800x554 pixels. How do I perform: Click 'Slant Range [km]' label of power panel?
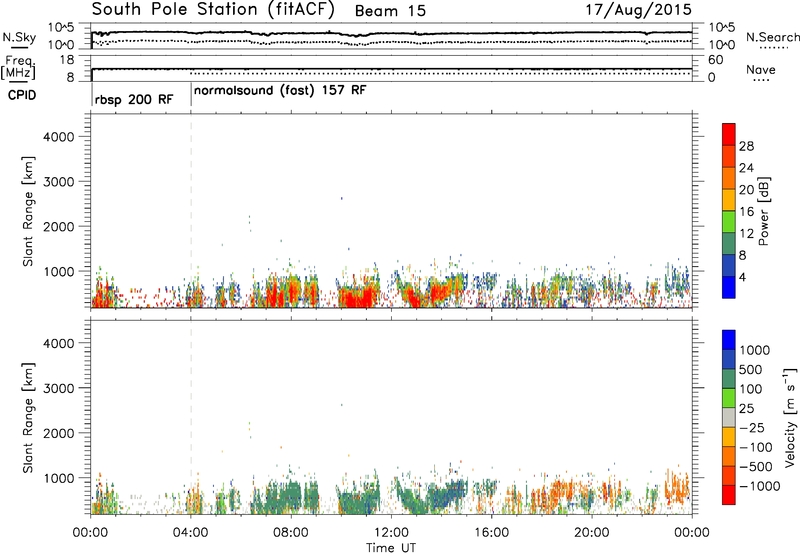pos(28,211)
